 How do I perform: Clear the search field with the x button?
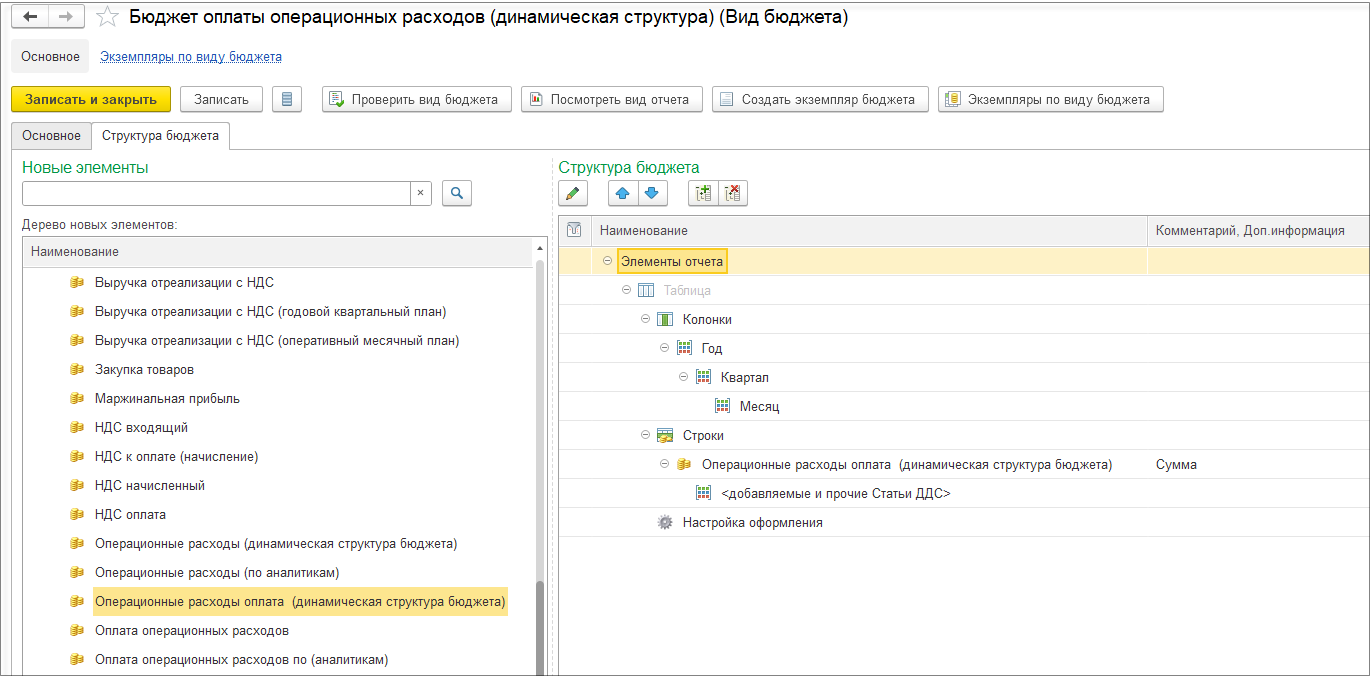click(x=421, y=193)
